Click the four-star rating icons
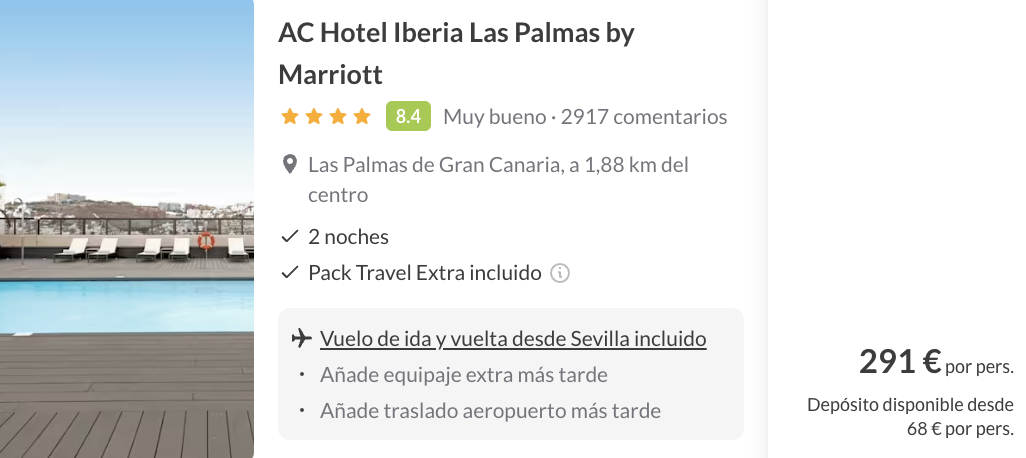 pos(326,117)
